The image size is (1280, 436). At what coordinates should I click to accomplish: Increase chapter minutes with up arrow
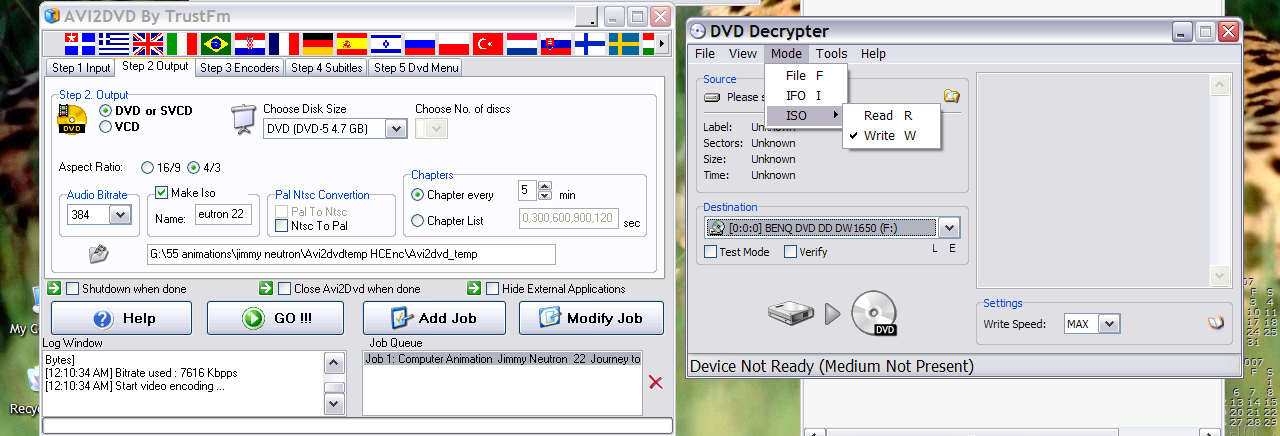click(x=545, y=185)
